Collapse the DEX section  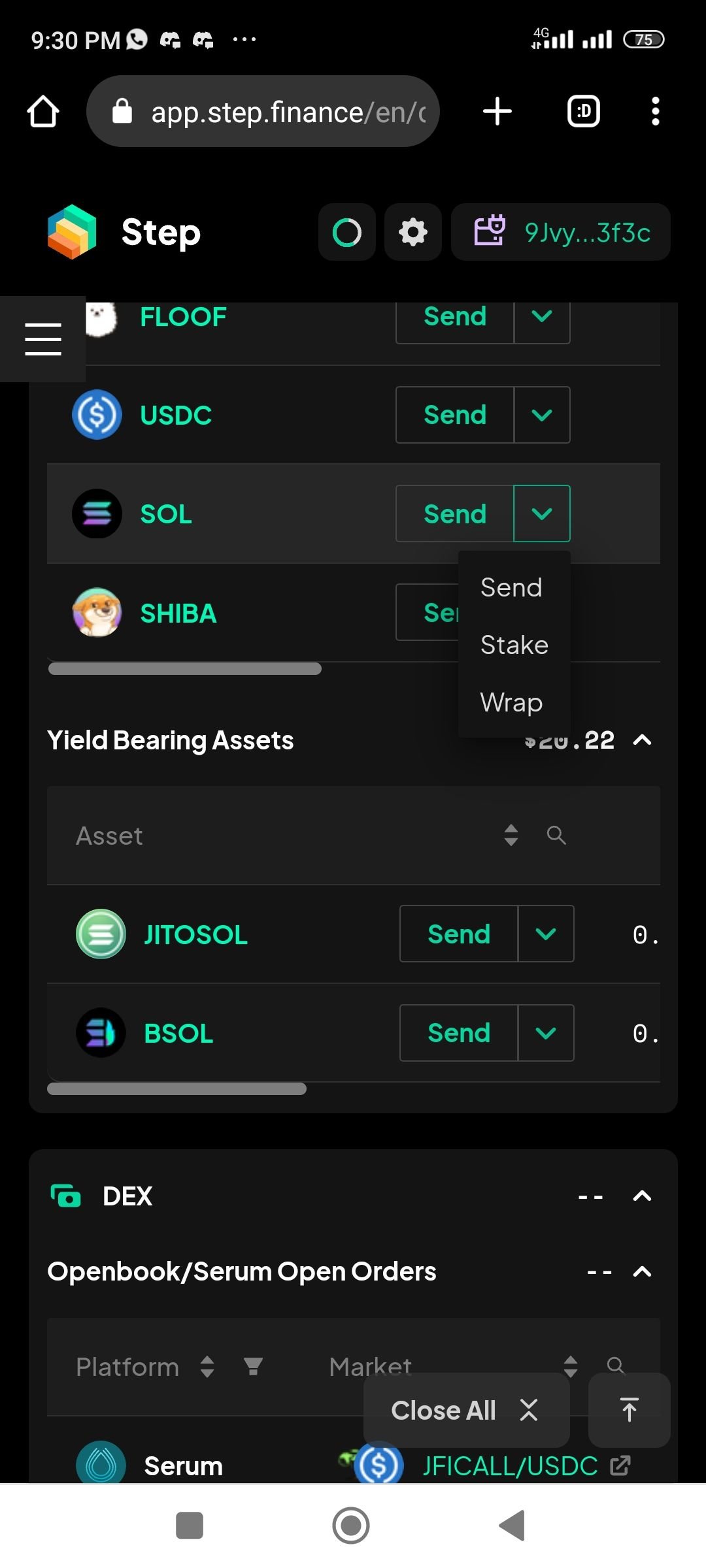point(643,1196)
